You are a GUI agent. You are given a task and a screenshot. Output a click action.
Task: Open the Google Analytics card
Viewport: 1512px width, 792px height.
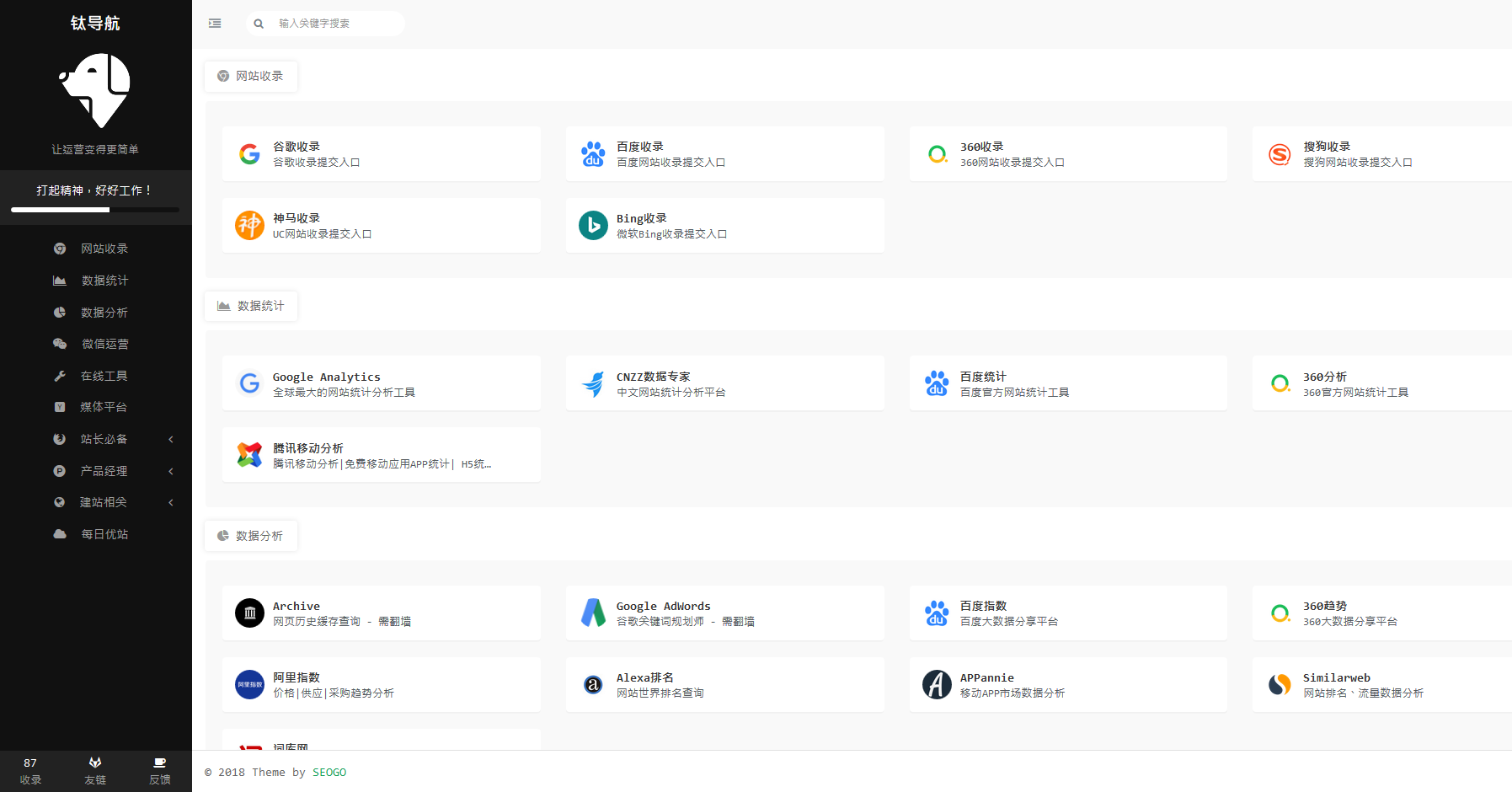(x=382, y=383)
